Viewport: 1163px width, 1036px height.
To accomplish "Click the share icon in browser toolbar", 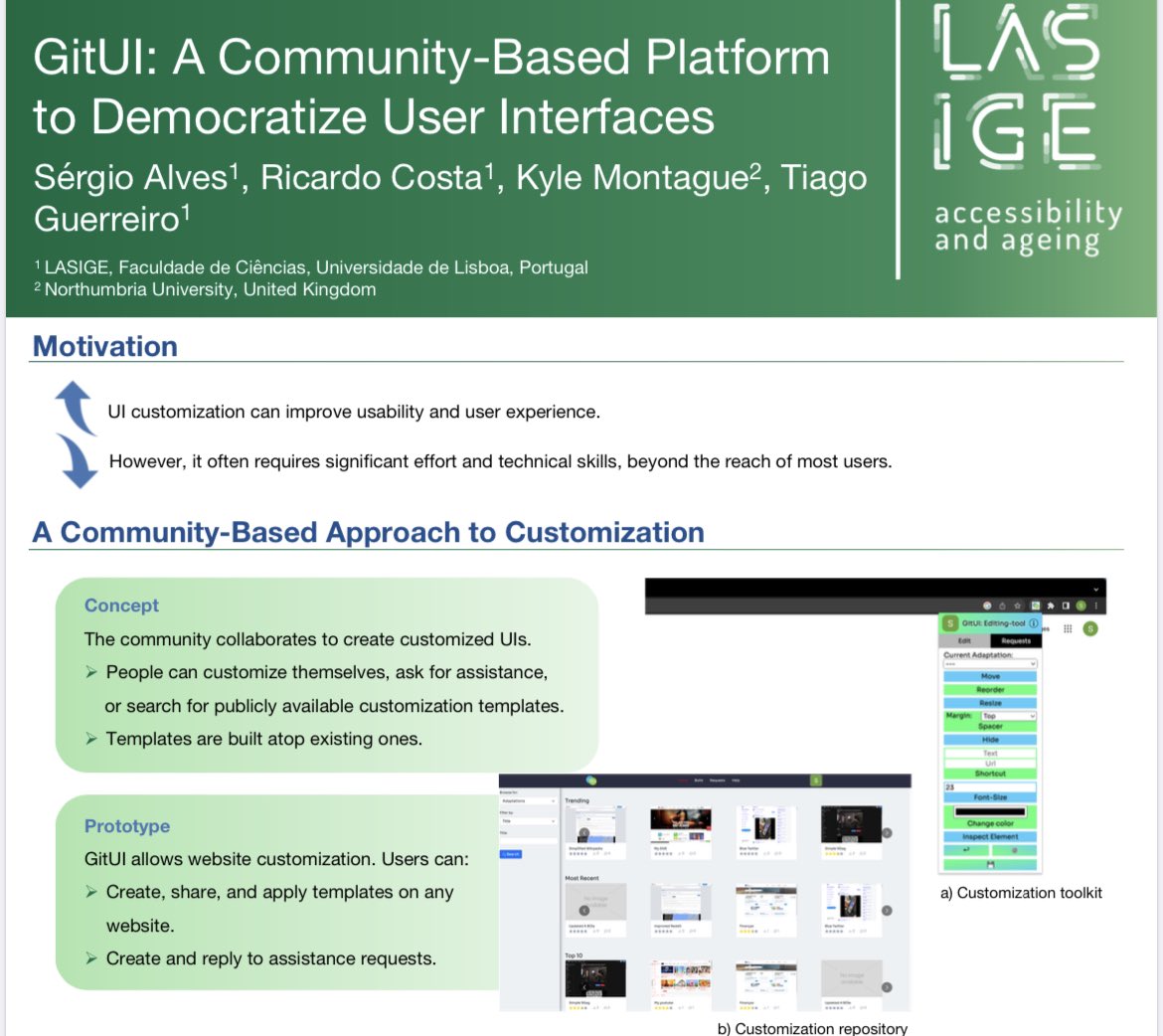I will pyautogui.click(x=1002, y=605).
